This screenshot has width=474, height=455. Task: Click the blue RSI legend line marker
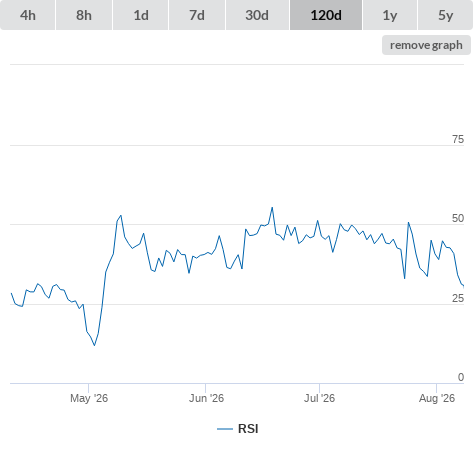225,429
